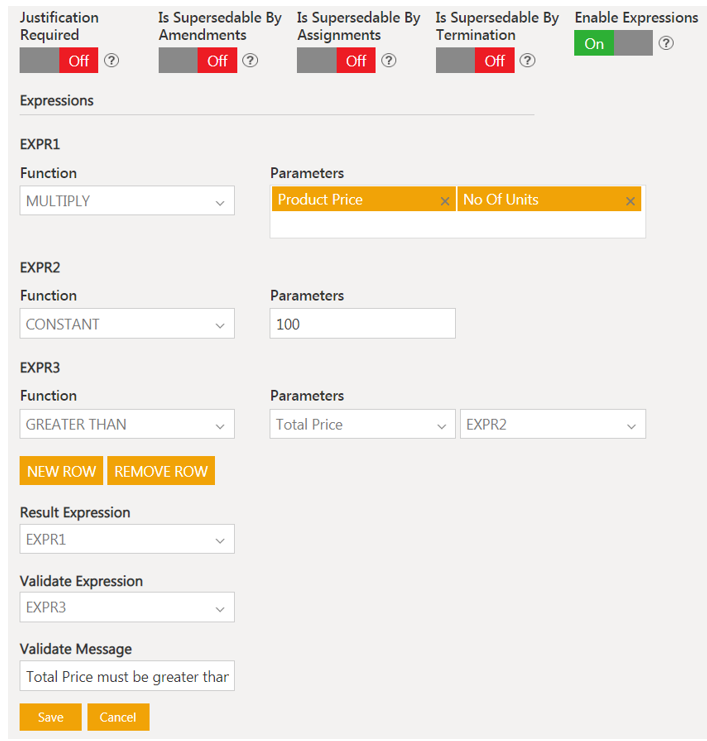The height and width of the screenshot is (741, 707).
Task: Expand the GREATER THAN function dropdown
Action: point(127,424)
